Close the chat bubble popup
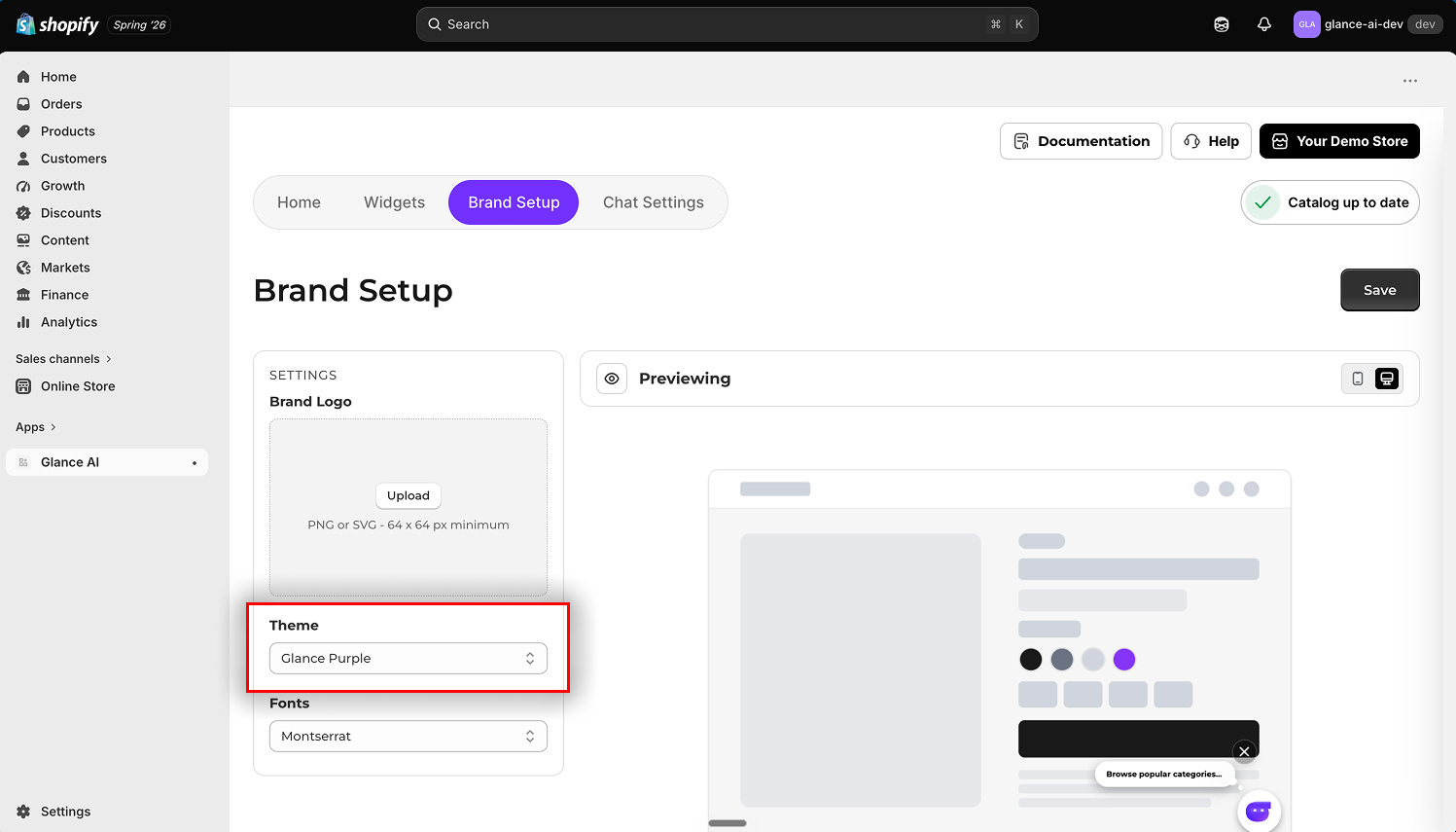This screenshot has height=832, width=1456. (x=1244, y=751)
